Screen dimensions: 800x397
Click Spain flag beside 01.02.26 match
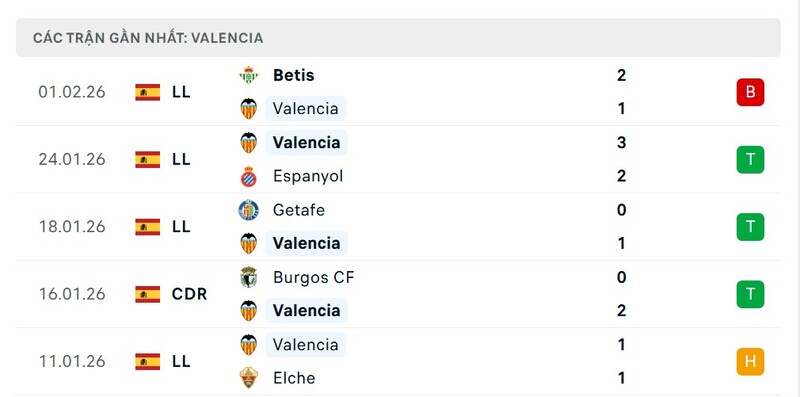click(147, 92)
